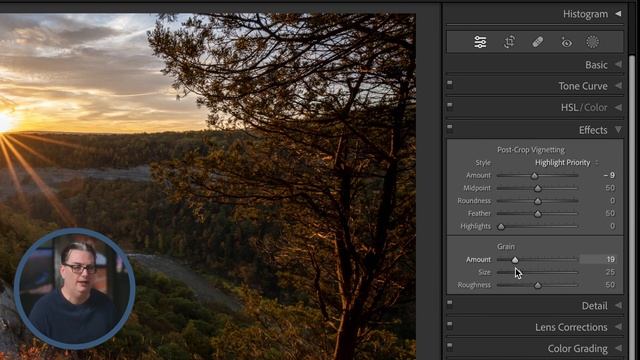The height and width of the screenshot is (360, 640).
Task: Toggle the Tone Curve panel switch
Action: [x=450, y=84]
